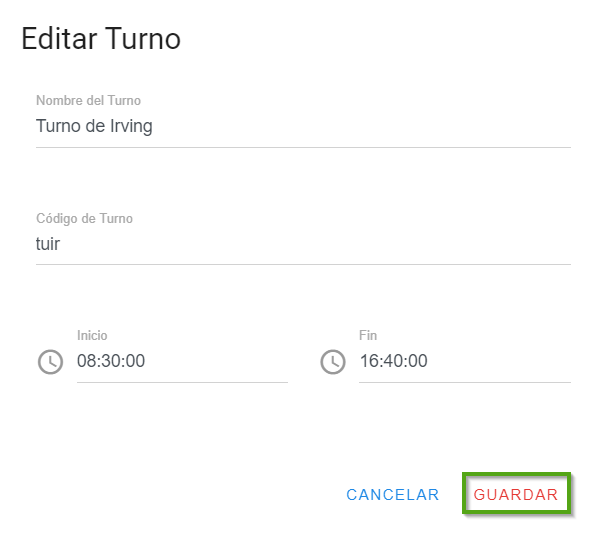Click the "Turno de Irving" text

point(94,127)
